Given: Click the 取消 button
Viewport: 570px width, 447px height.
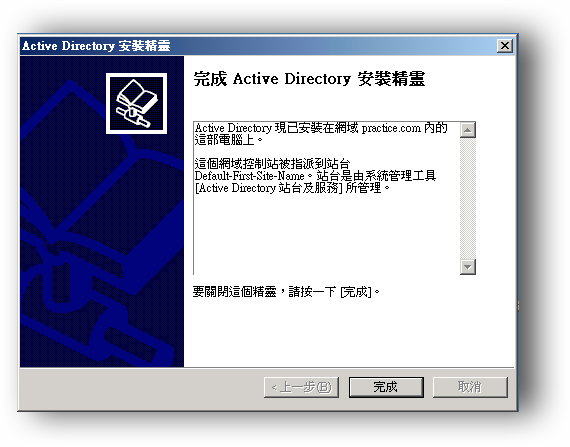Looking at the screenshot, I should [470, 387].
